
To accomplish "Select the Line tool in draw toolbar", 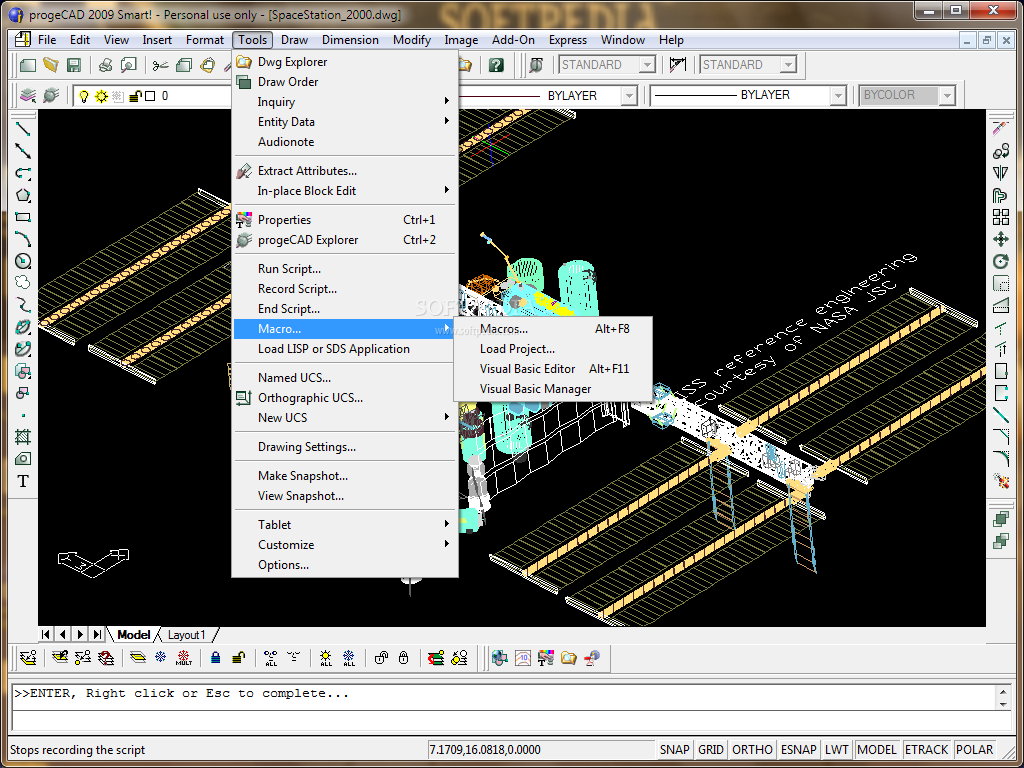I will coord(23,129).
